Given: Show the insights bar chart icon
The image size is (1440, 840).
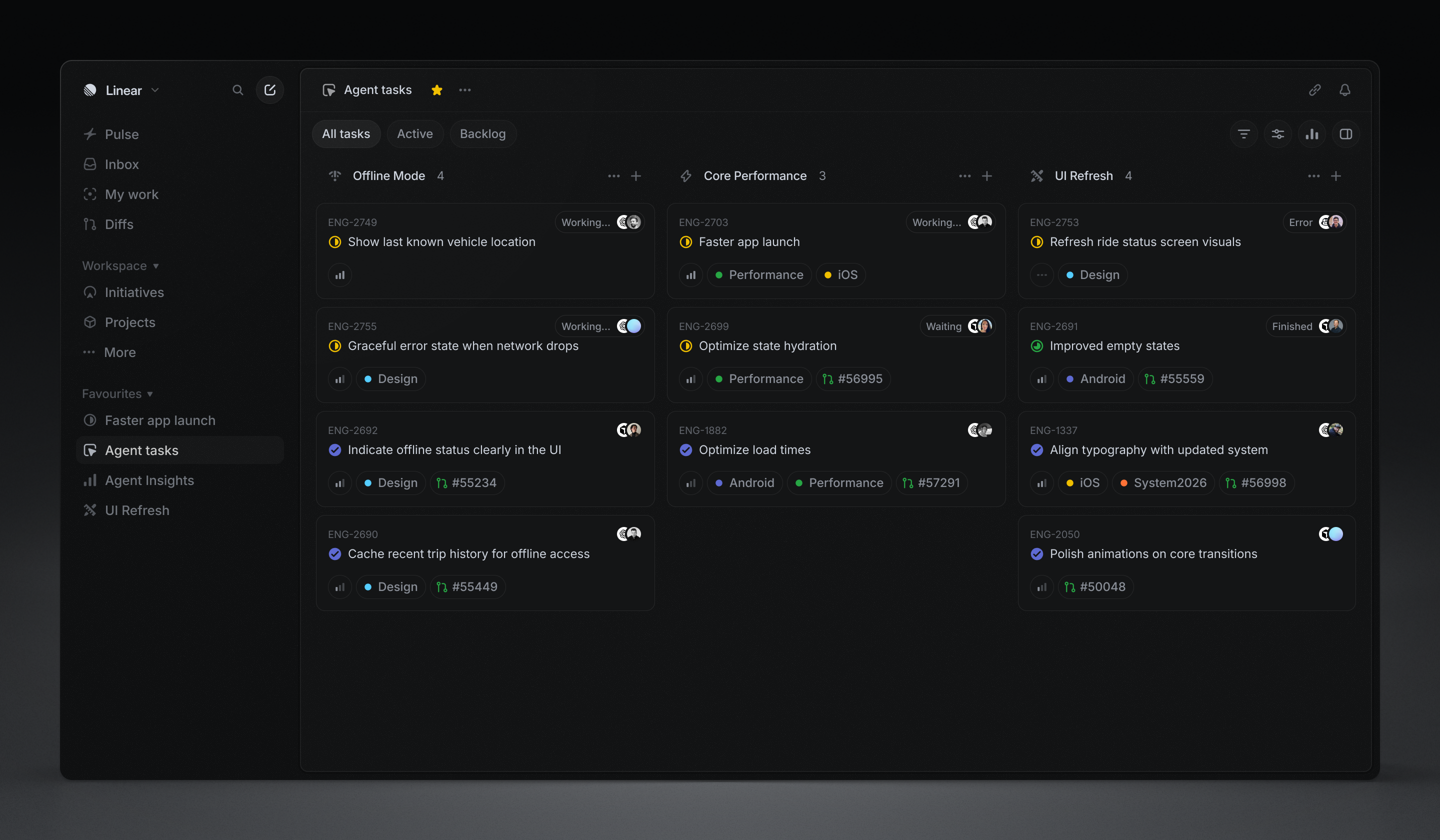Looking at the screenshot, I should 1312,134.
